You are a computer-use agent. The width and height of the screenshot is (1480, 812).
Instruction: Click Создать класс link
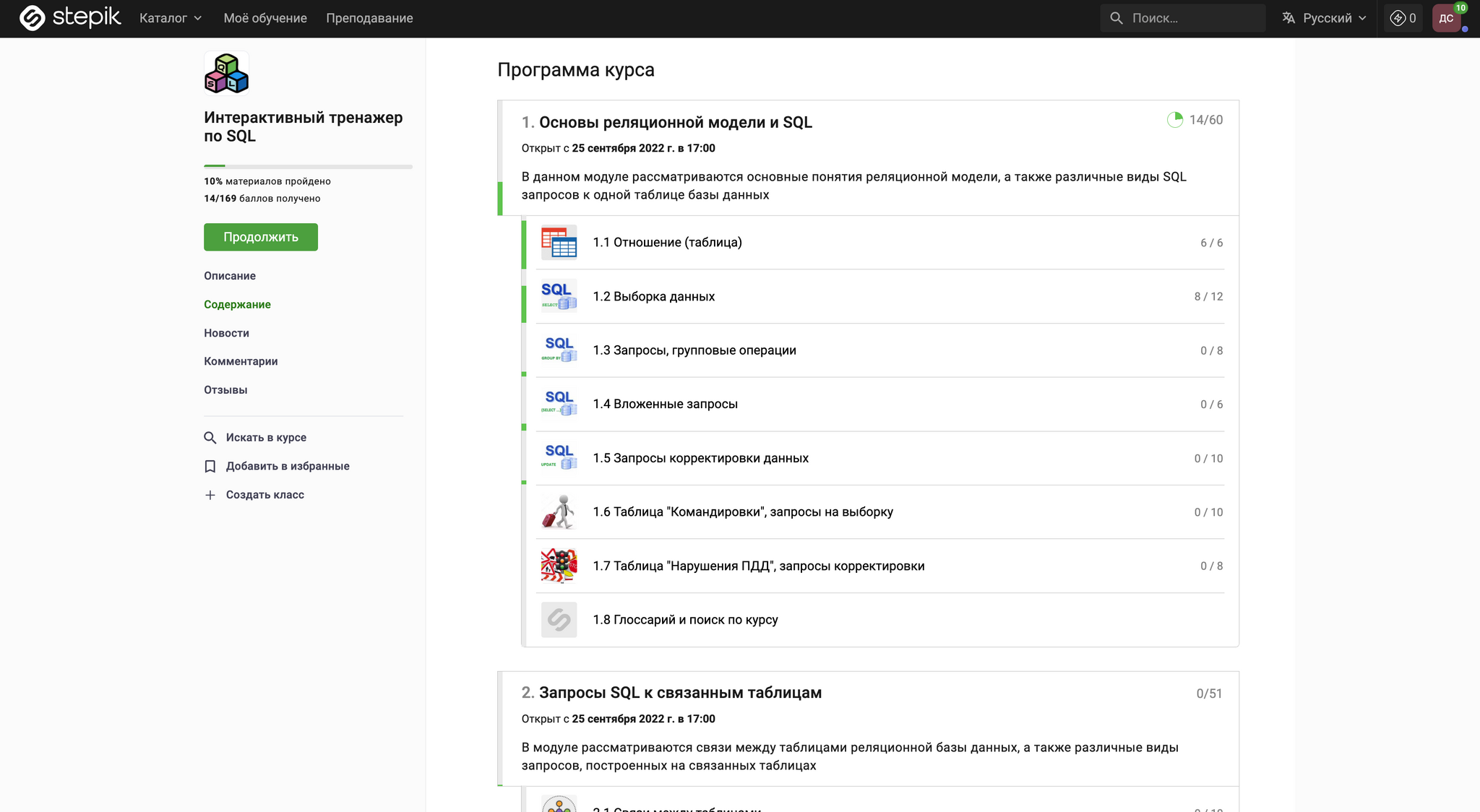(265, 495)
